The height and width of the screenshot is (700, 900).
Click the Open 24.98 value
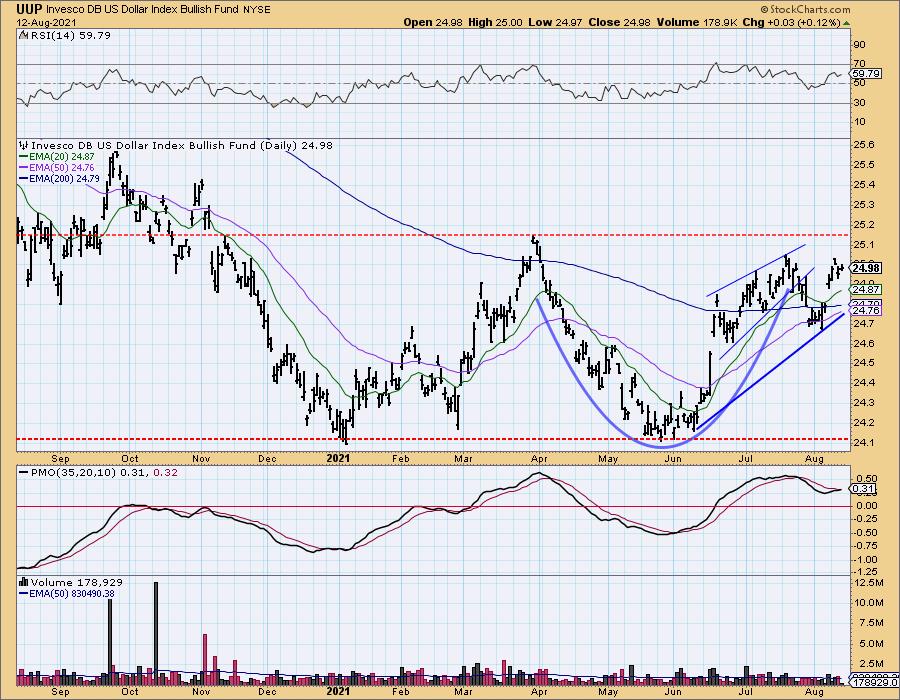pyautogui.click(x=434, y=22)
